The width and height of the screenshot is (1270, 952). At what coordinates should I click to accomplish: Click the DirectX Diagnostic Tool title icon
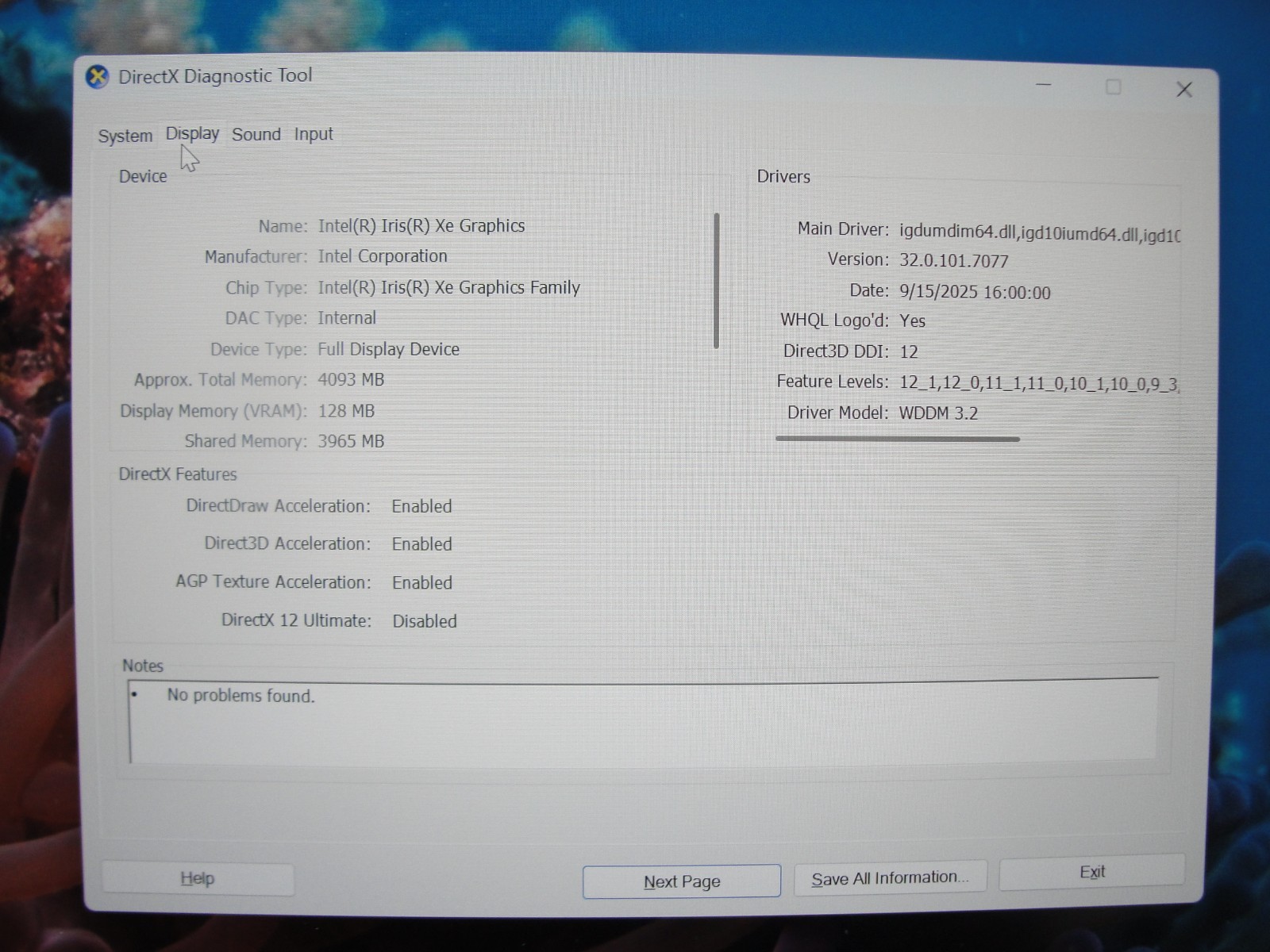[97, 77]
